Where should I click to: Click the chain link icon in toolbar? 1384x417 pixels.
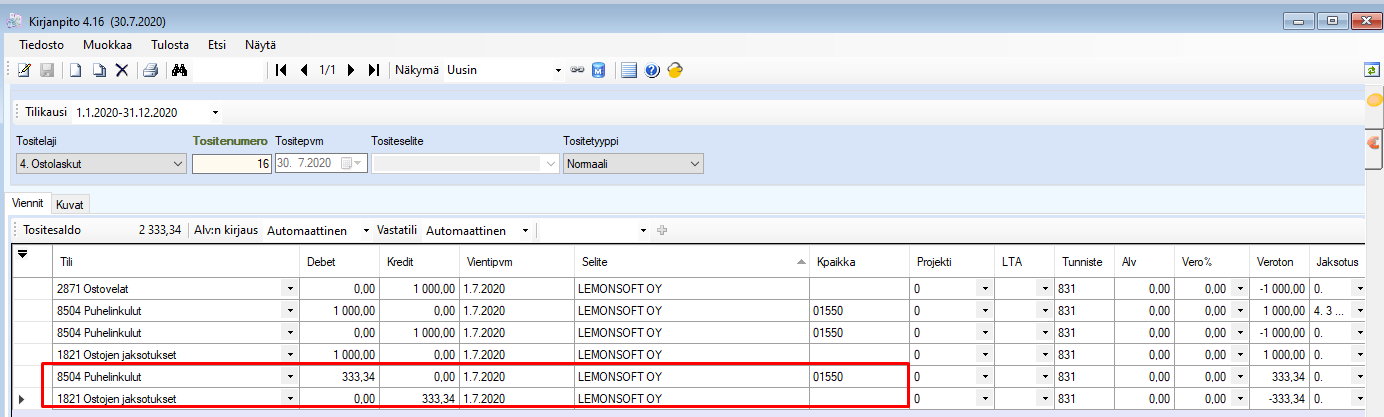[577, 70]
